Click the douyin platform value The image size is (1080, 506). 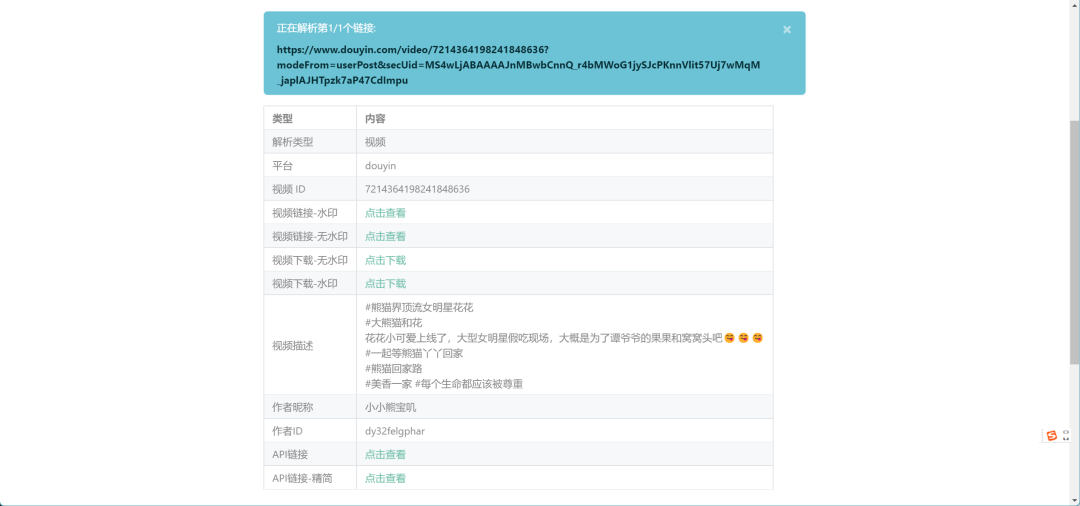click(381, 166)
